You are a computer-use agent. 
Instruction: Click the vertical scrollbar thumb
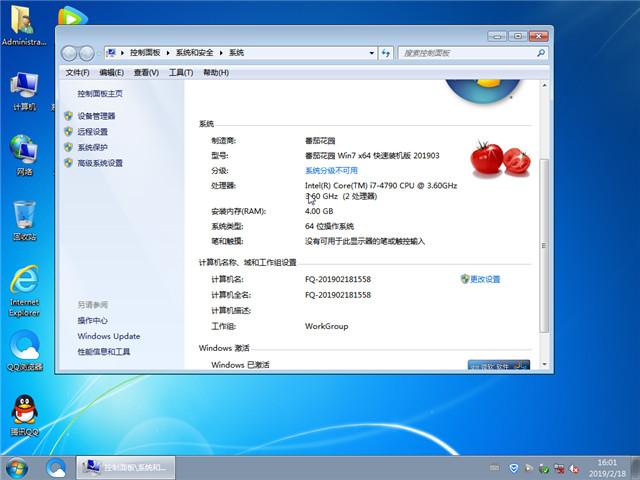click(x=544, y=245)
